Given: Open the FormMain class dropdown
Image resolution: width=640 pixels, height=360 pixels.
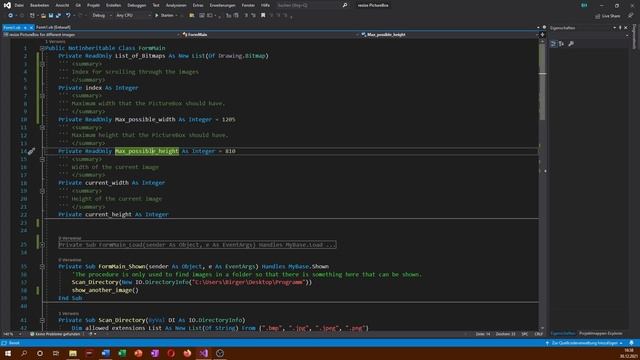Looking at the screenshot, I should [269, 35].
